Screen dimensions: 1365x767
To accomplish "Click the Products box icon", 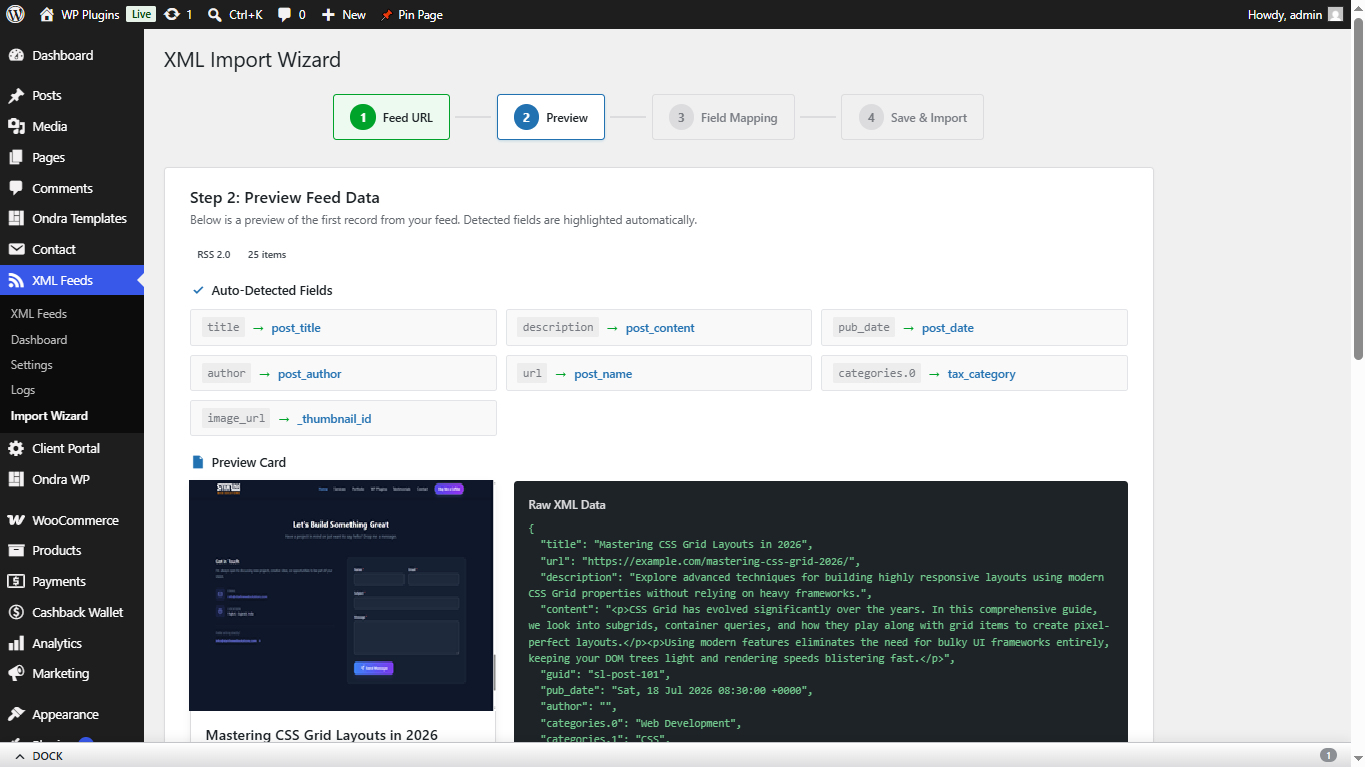I will tap(16, 550).
